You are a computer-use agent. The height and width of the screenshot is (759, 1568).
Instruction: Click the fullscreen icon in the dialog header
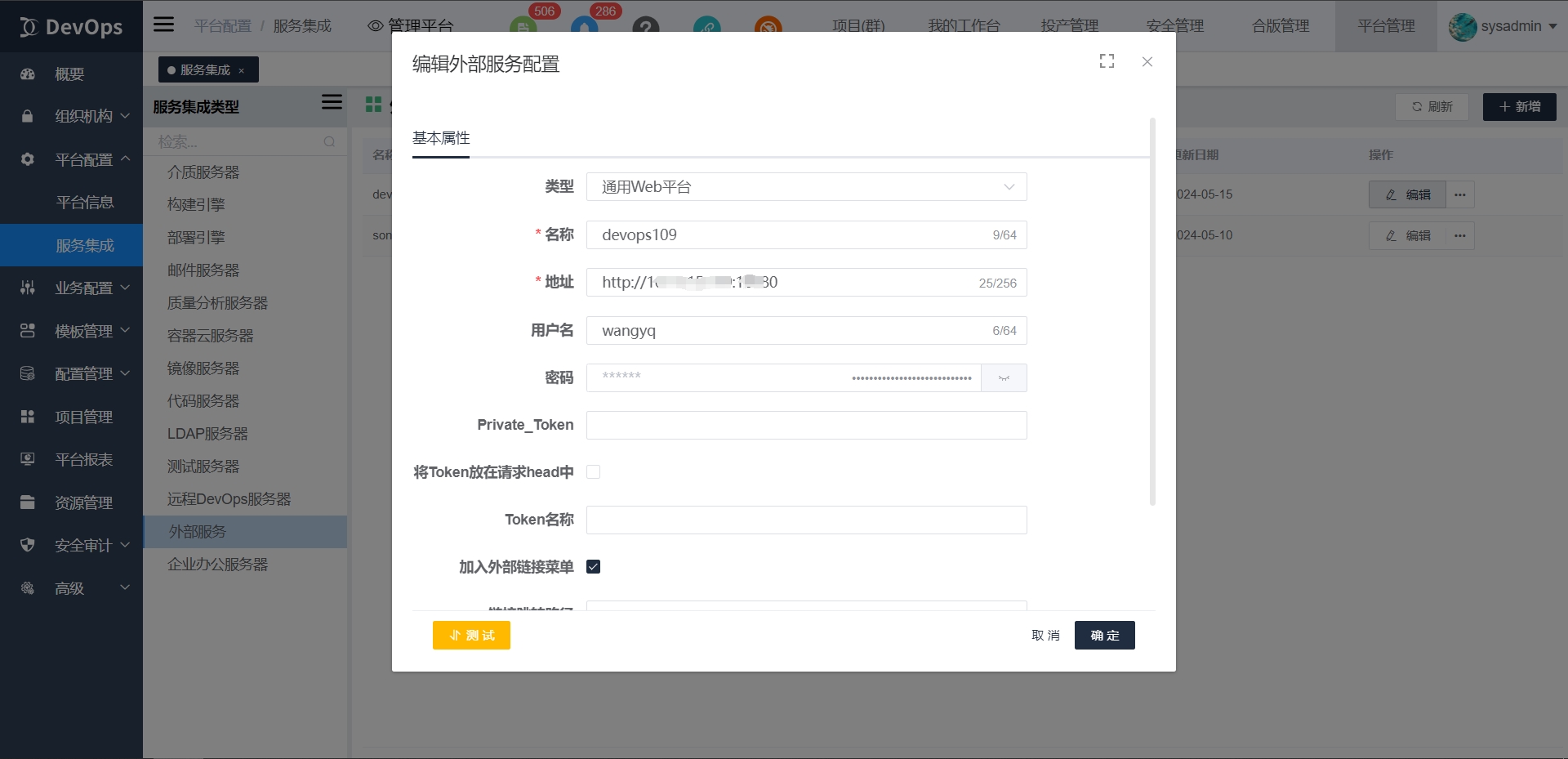tap(1107, 61)
